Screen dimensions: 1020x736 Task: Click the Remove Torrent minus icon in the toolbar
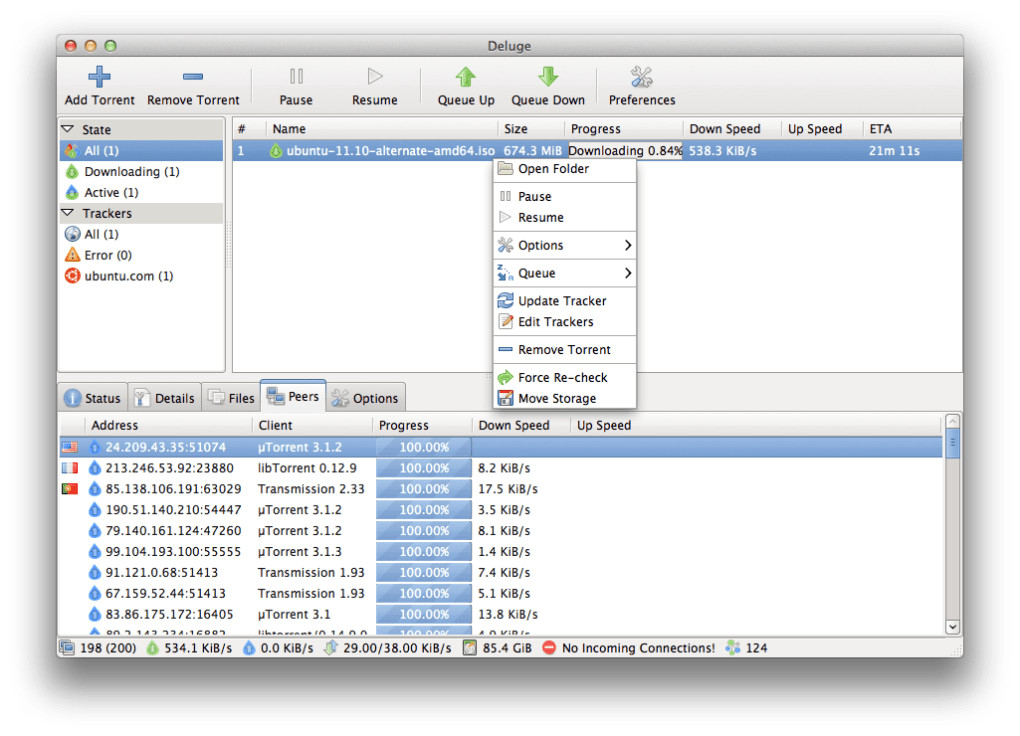pos(193,76)
